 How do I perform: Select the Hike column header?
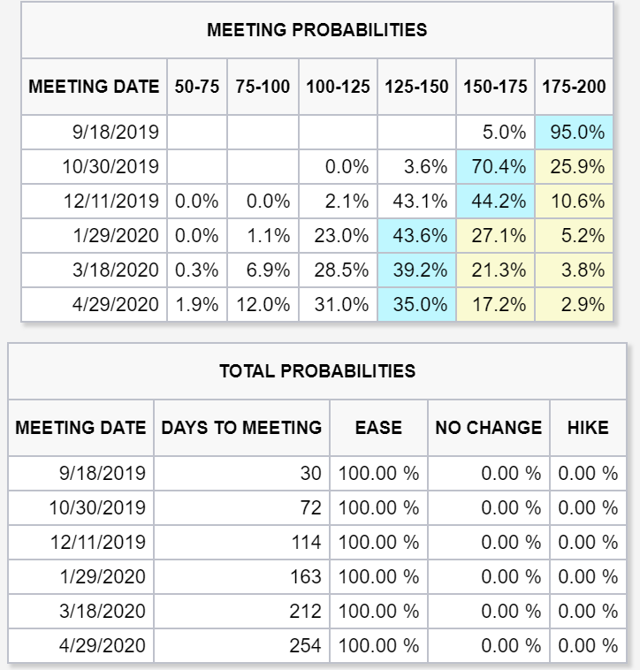(x=588, y=428)
